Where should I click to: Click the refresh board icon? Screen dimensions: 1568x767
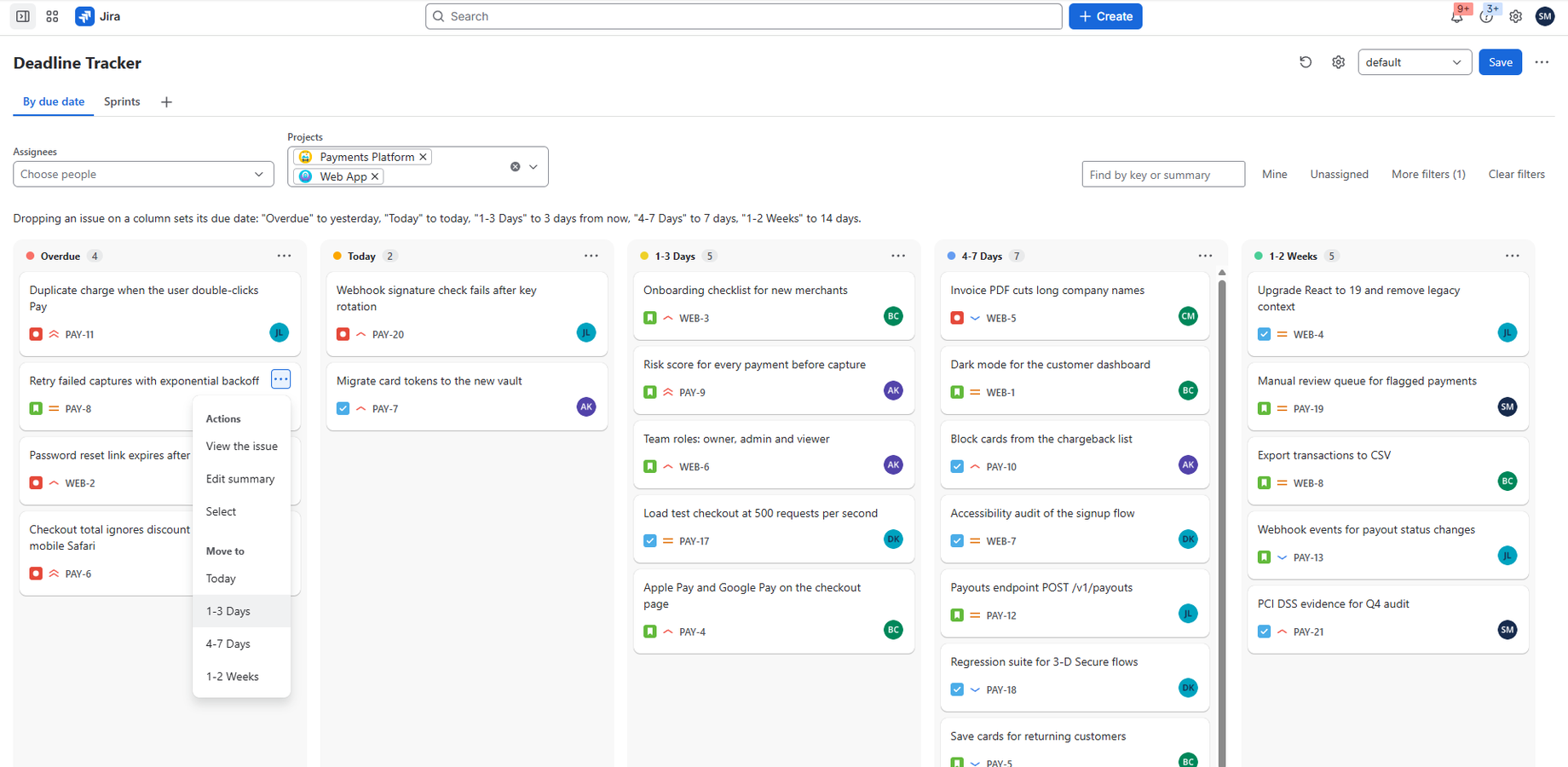pyautogui.click(x=1306, y=62)
